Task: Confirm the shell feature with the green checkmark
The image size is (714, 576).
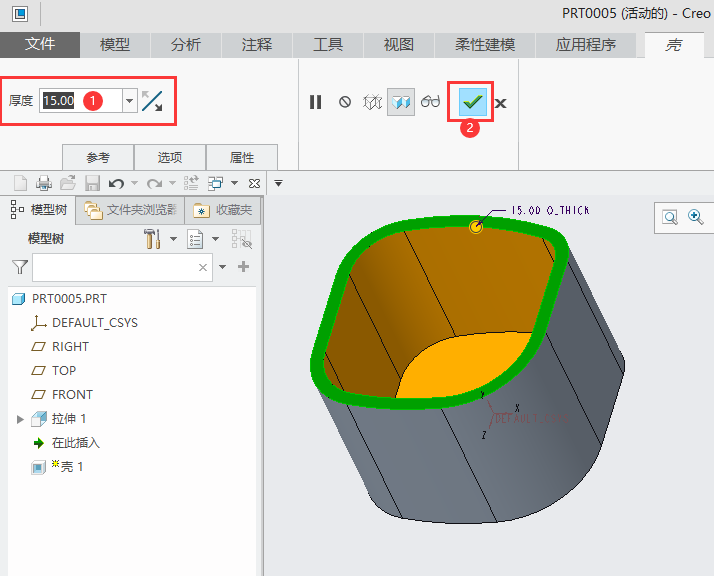Action: coord(472,102)
